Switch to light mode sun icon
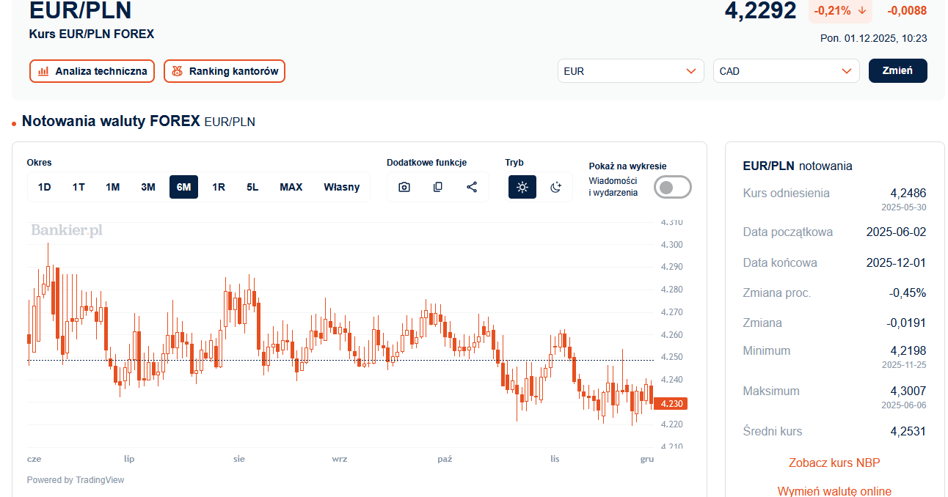 522,187
